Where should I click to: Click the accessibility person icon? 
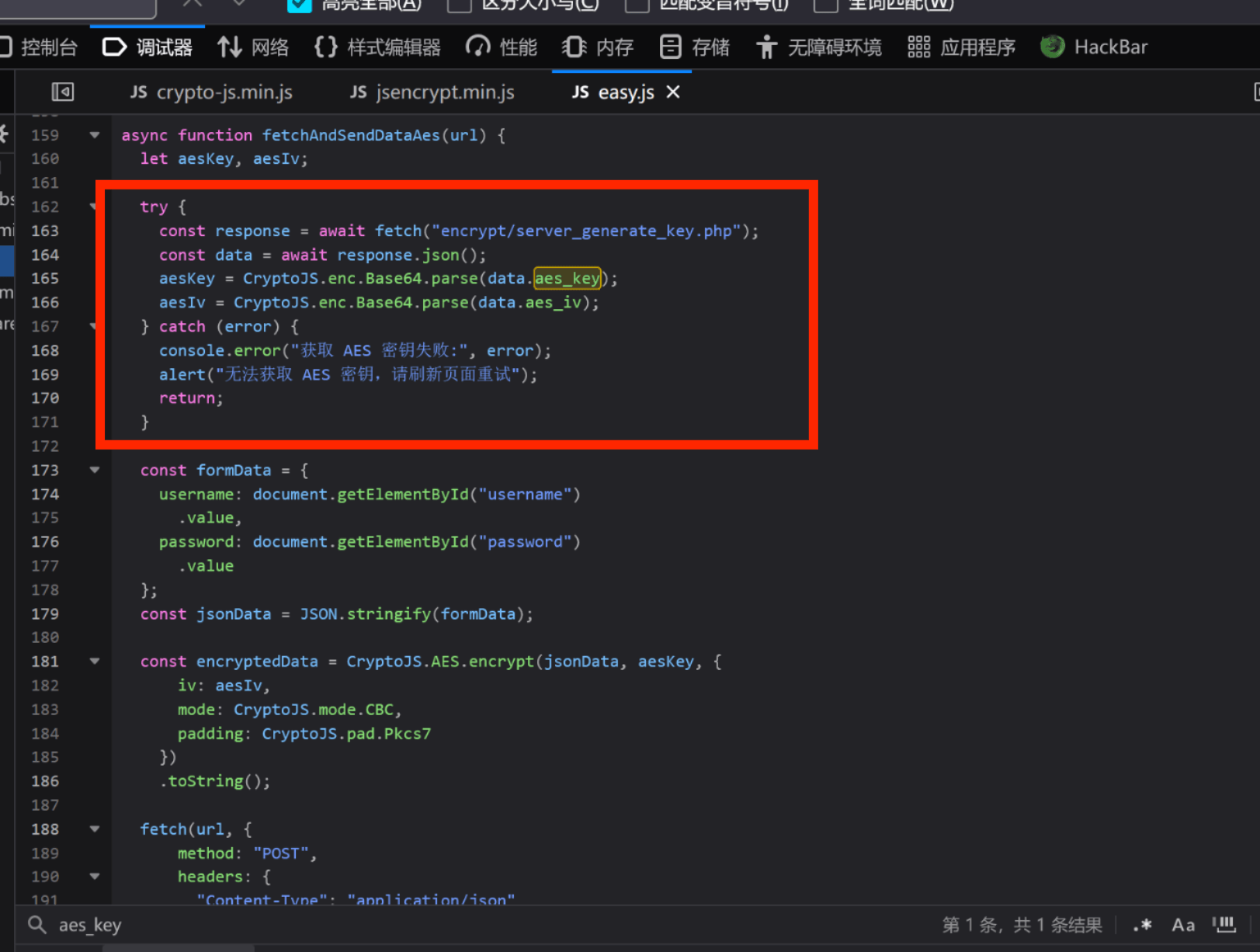pyautogui.click(x=766, y=47)
